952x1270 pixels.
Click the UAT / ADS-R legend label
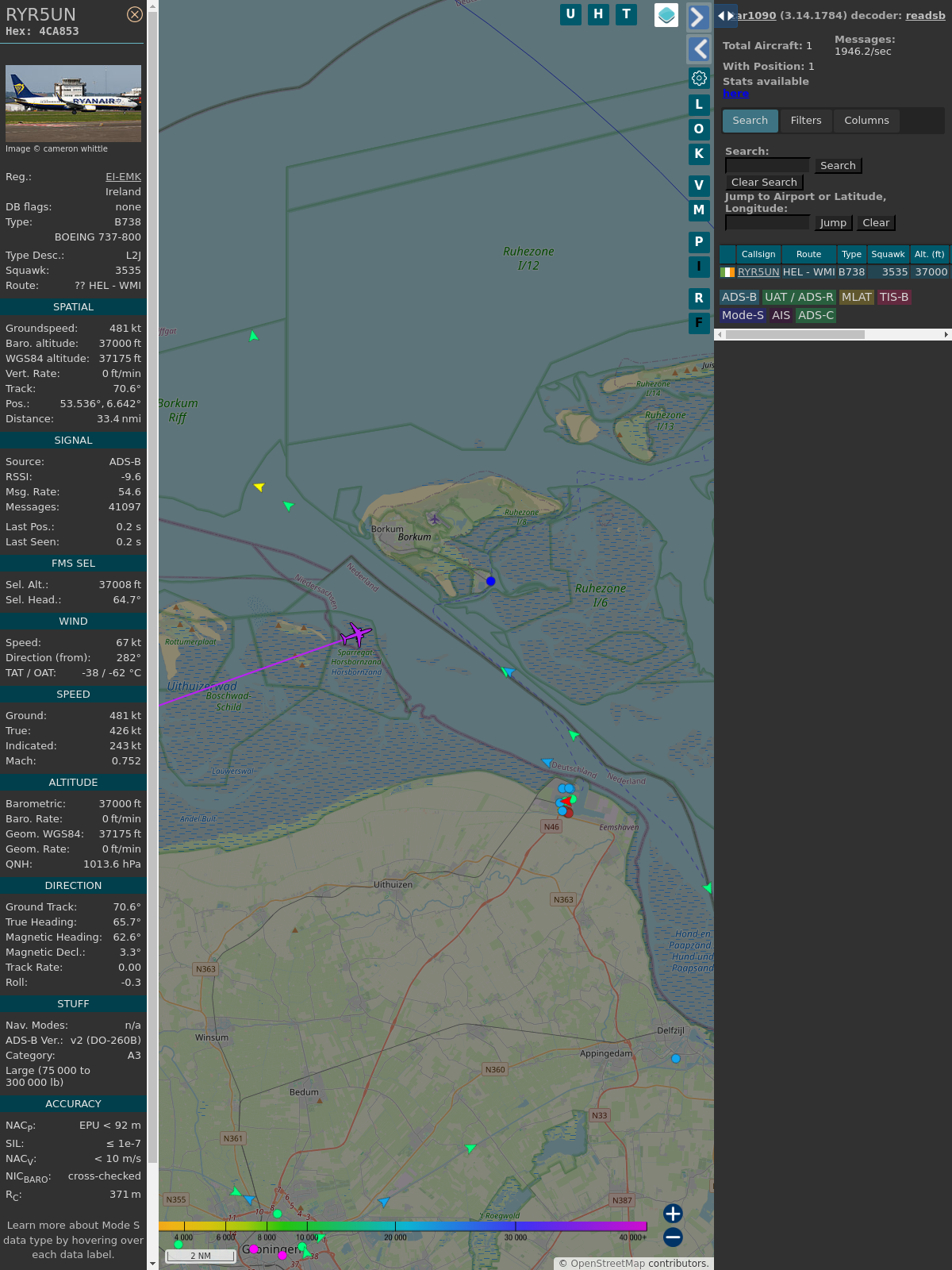[x=799, y=297]
